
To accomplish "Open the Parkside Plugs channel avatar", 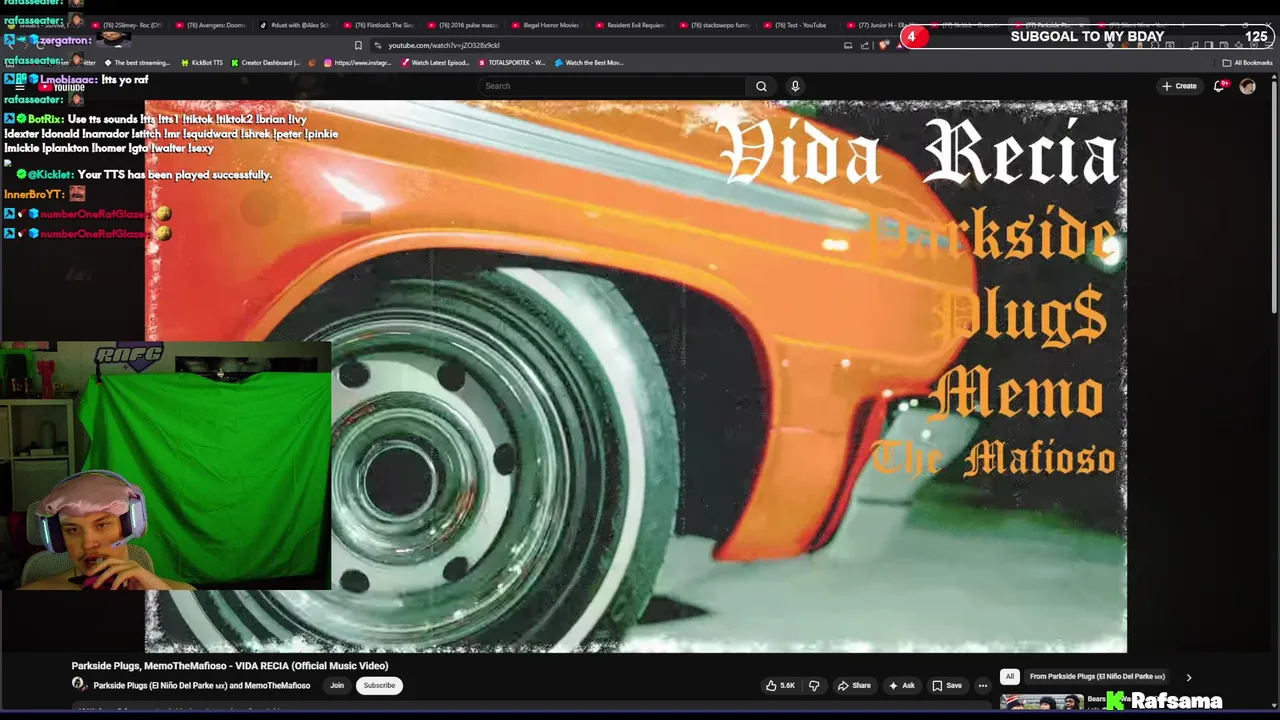I will [79, 684].
